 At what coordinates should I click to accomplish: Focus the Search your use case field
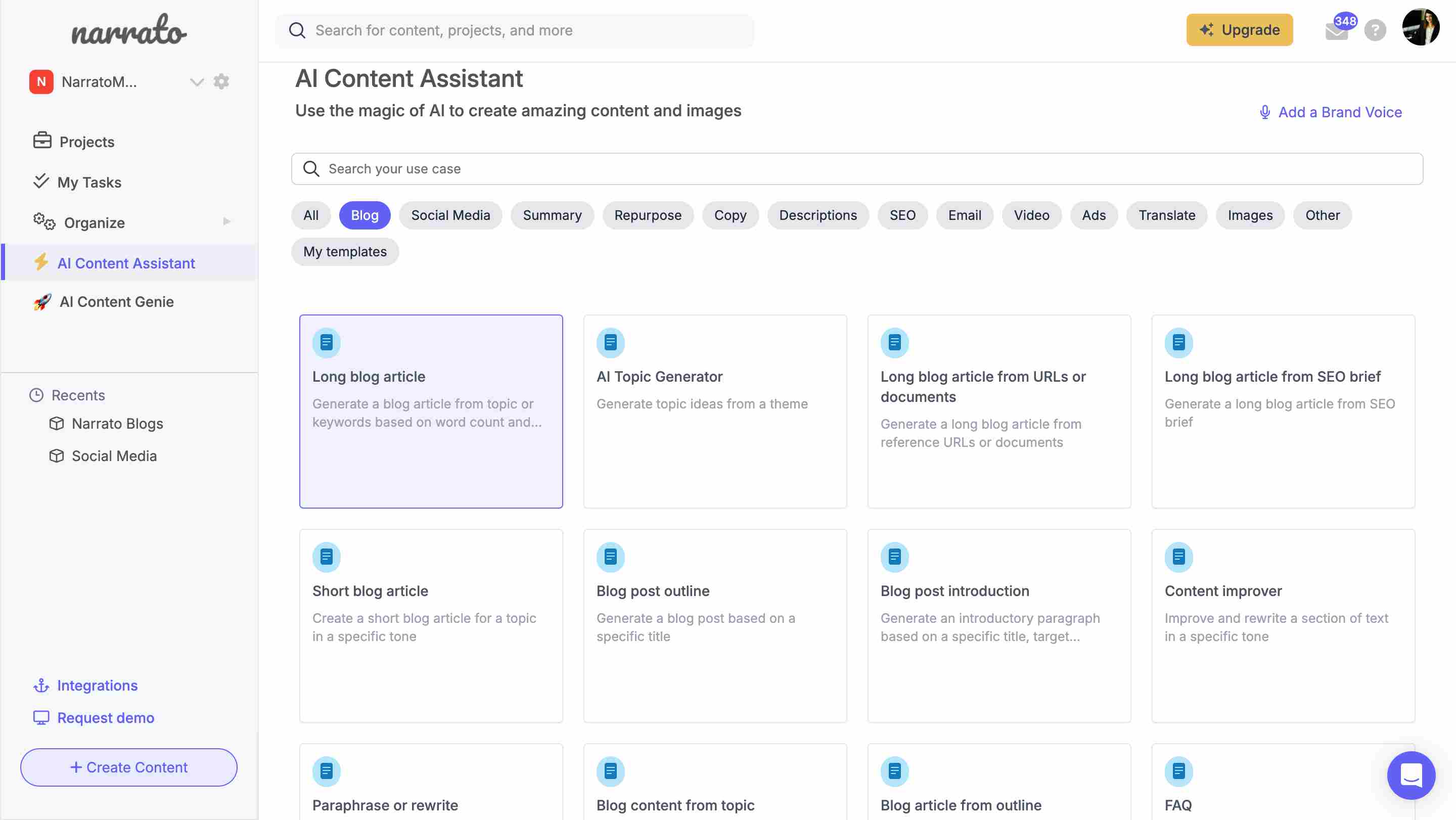pos(857,169)
